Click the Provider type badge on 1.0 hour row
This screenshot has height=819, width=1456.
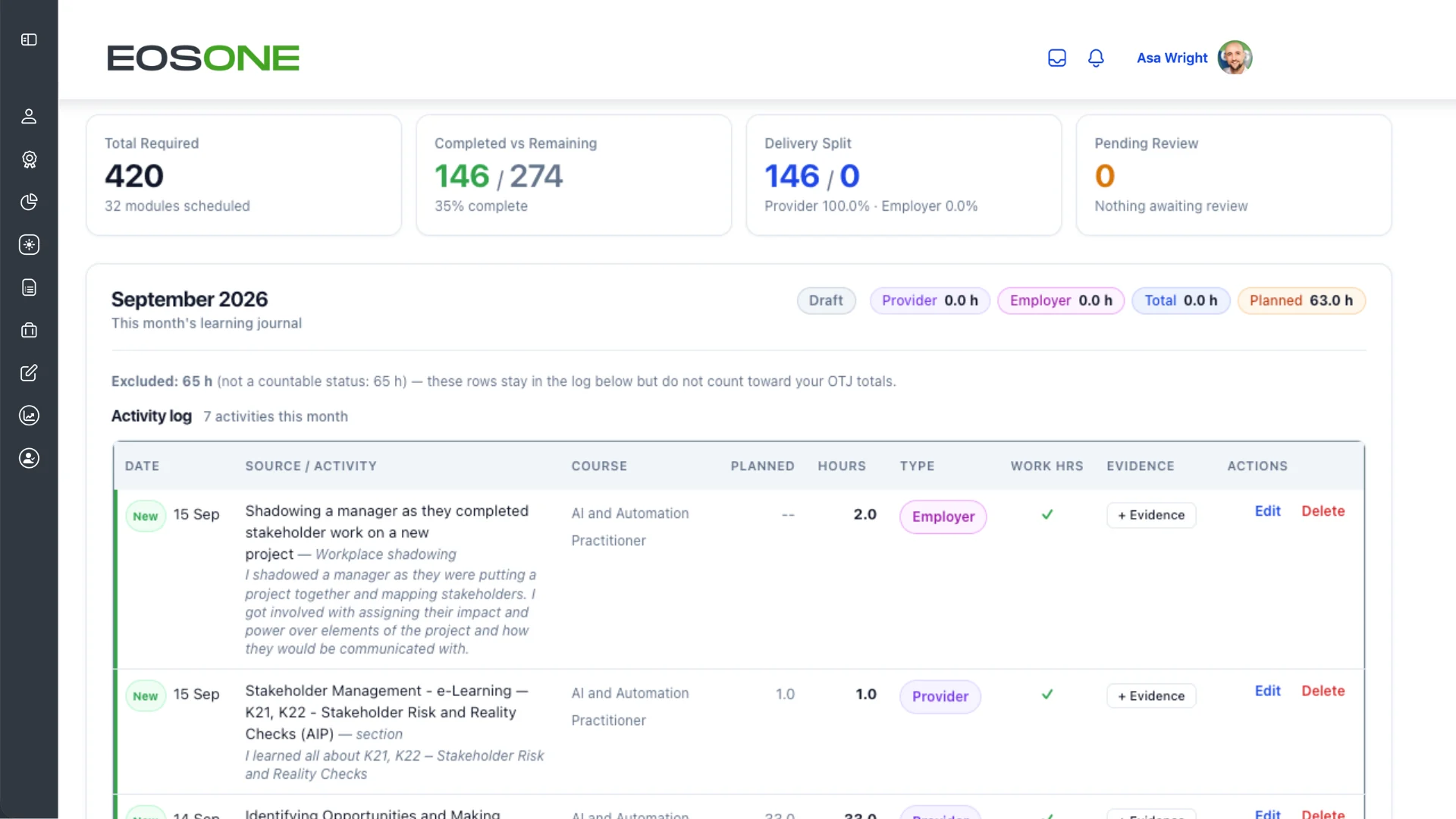[x=940, y=696]
